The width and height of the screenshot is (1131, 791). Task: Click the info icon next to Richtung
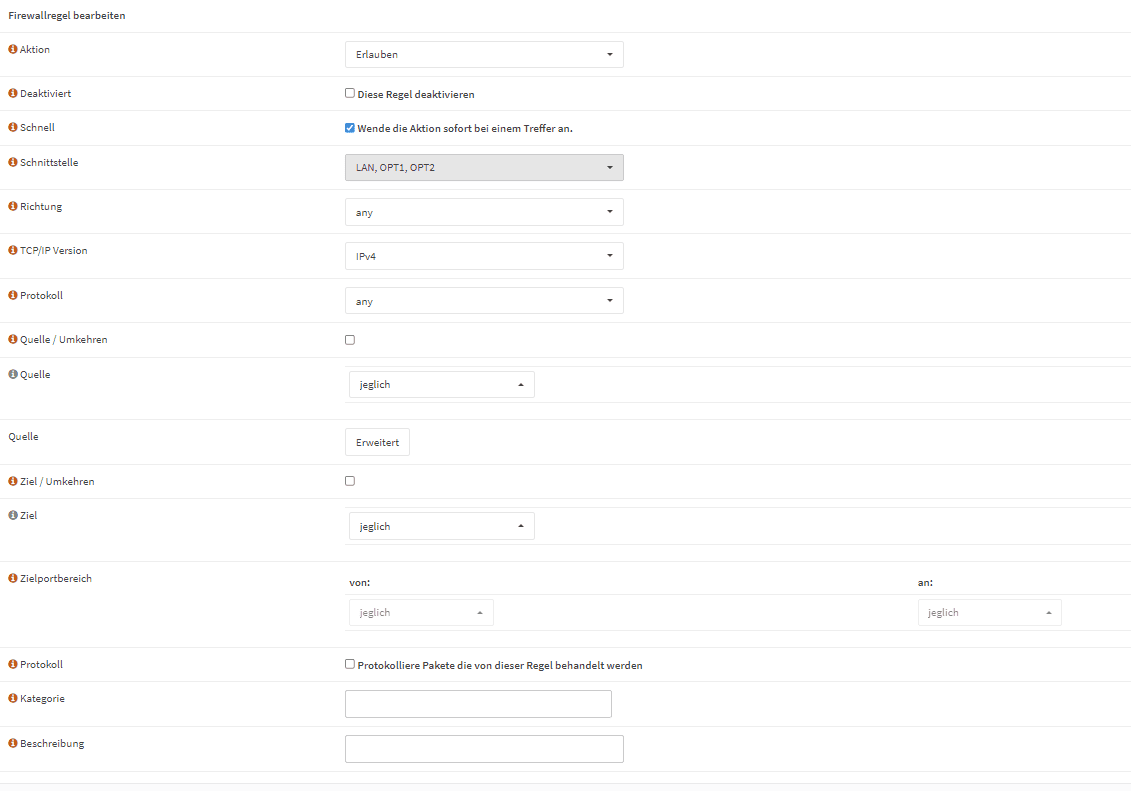coord(12,206)
